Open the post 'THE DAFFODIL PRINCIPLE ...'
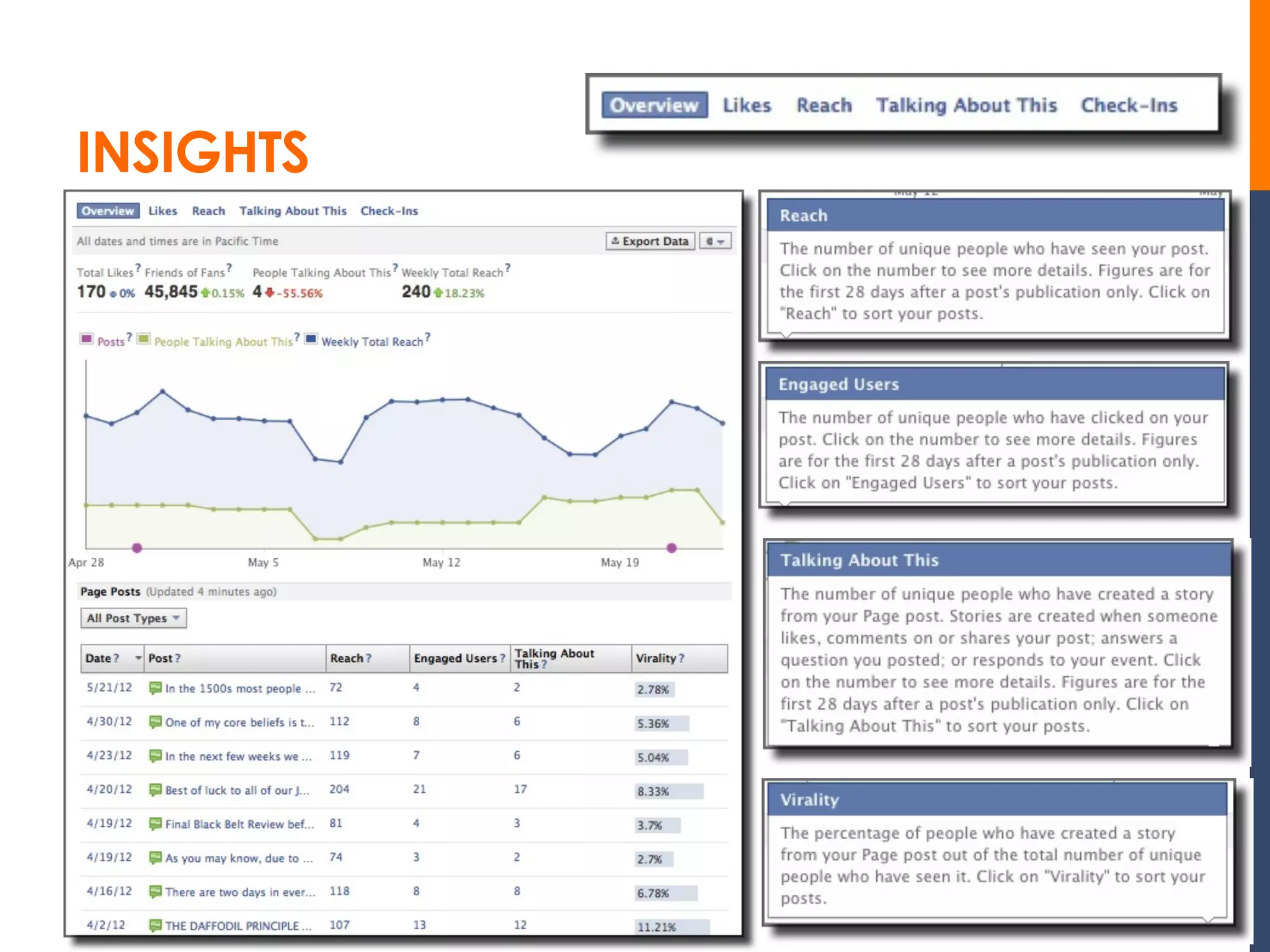Screen dimensions: 1270x952 tap(238, 926)
